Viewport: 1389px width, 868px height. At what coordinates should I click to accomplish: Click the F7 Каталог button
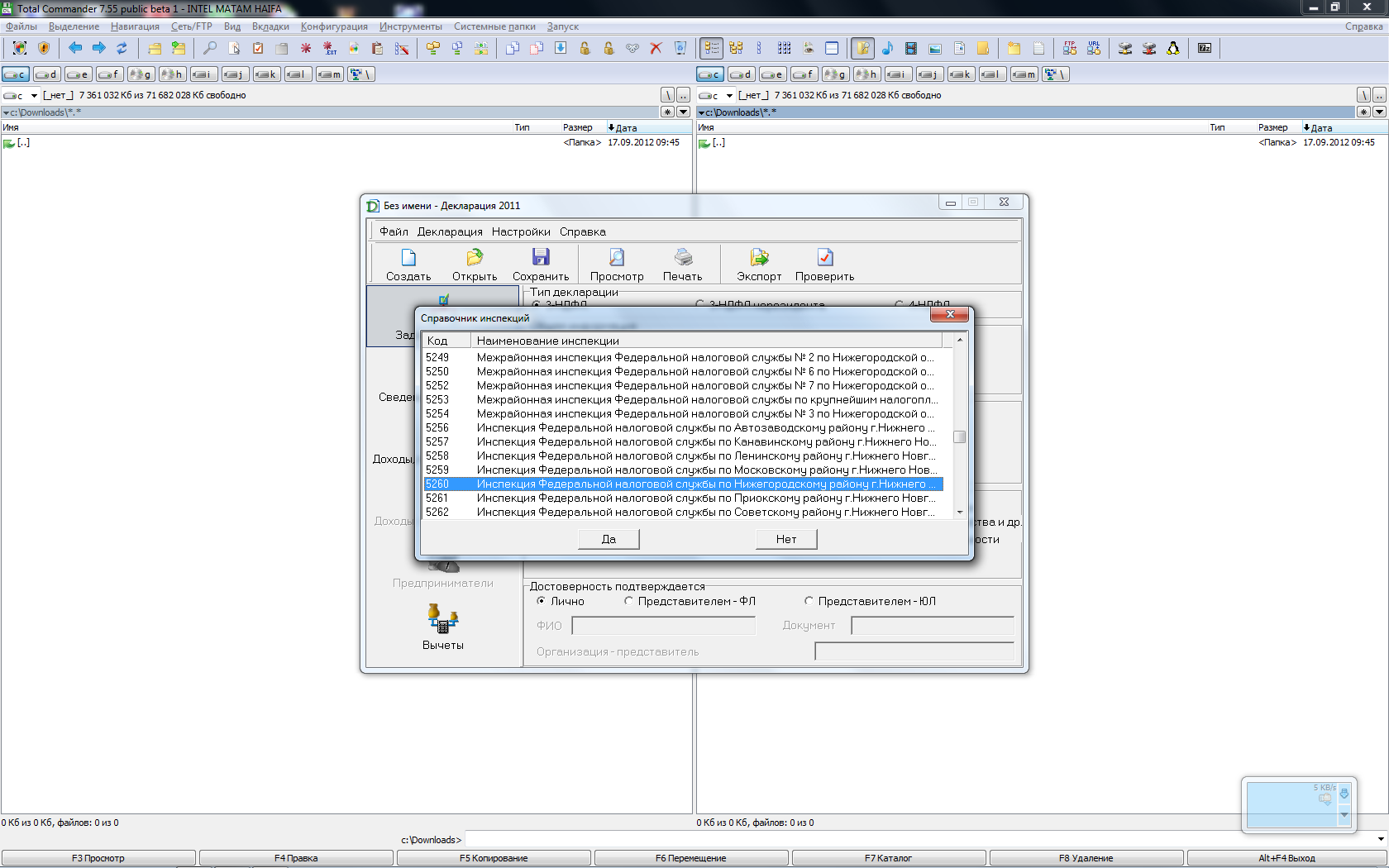(889, 858)
